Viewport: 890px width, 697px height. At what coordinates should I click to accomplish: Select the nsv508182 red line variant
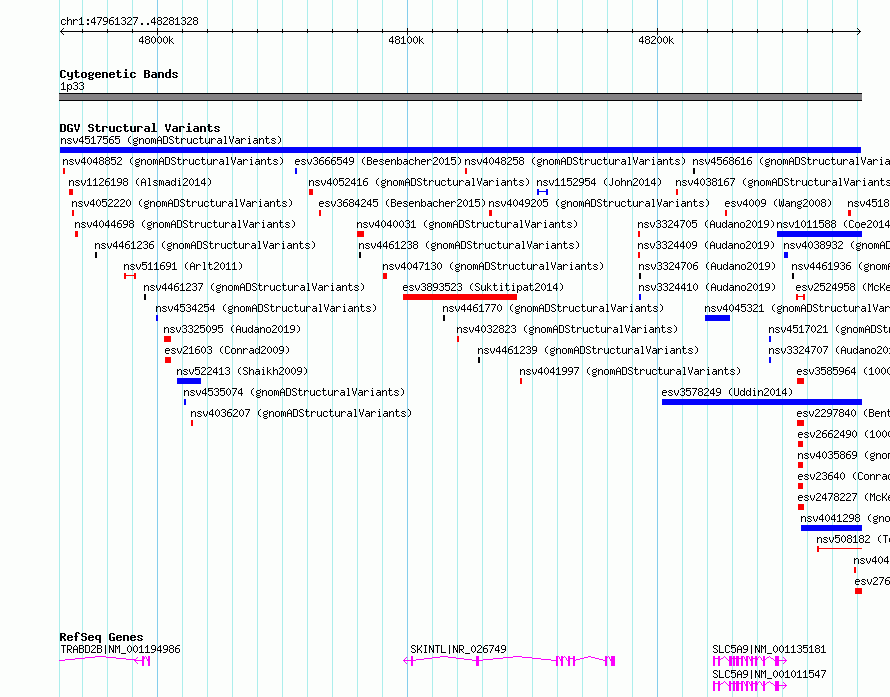[x=839, y=549]
